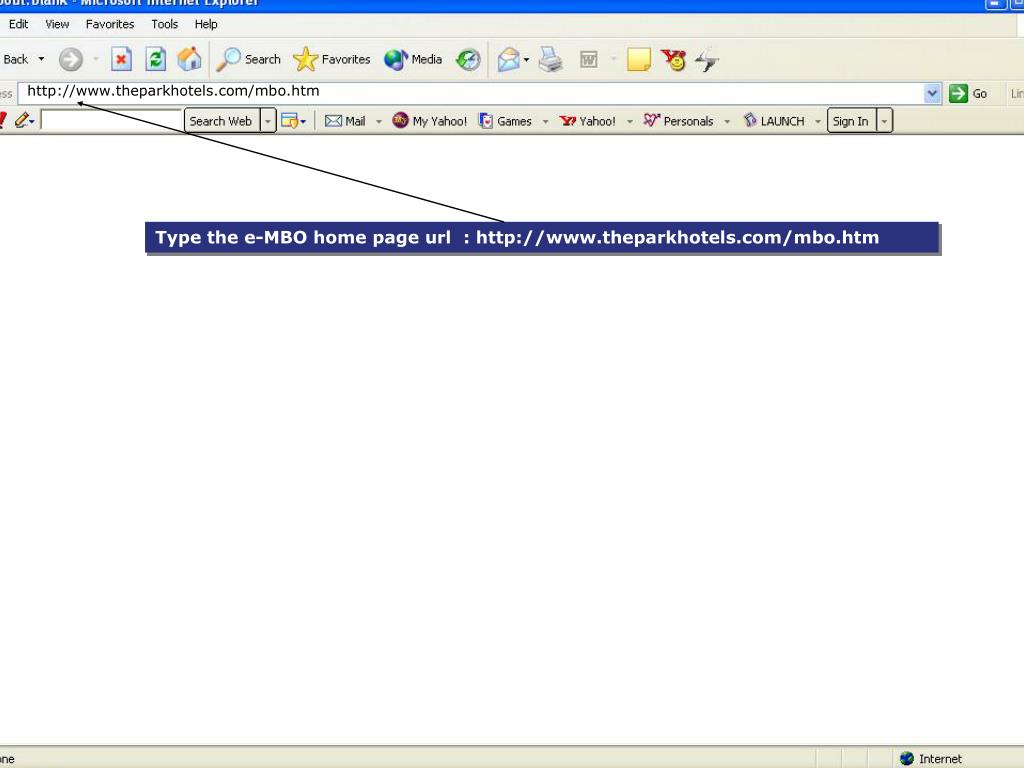
Task: Expand the Yahoo! button dropdown arrow
Action: coord(630,121)
